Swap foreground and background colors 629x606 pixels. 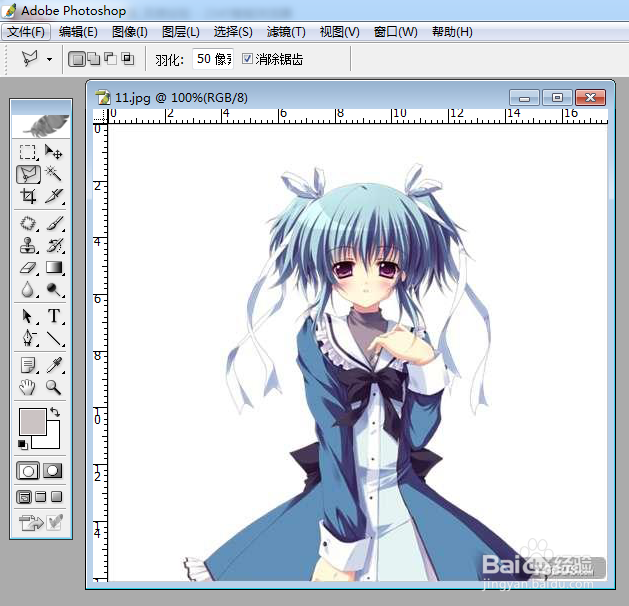55,412
